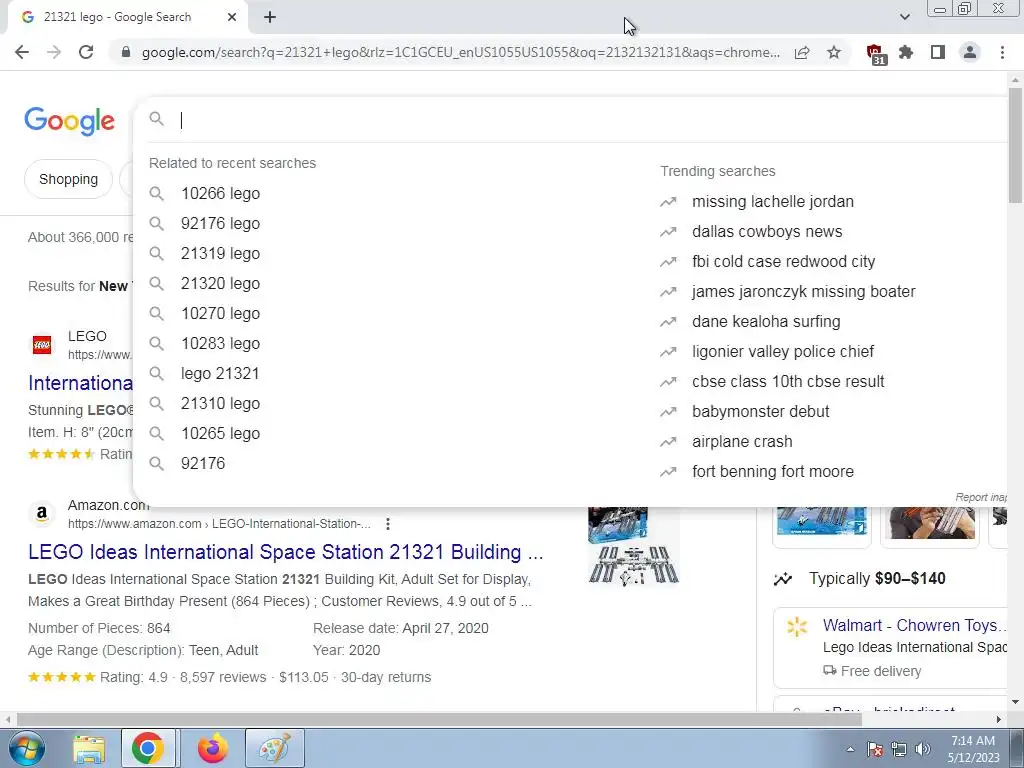
Task: Show hidden tray icons arrow
Action: [850, 749]
